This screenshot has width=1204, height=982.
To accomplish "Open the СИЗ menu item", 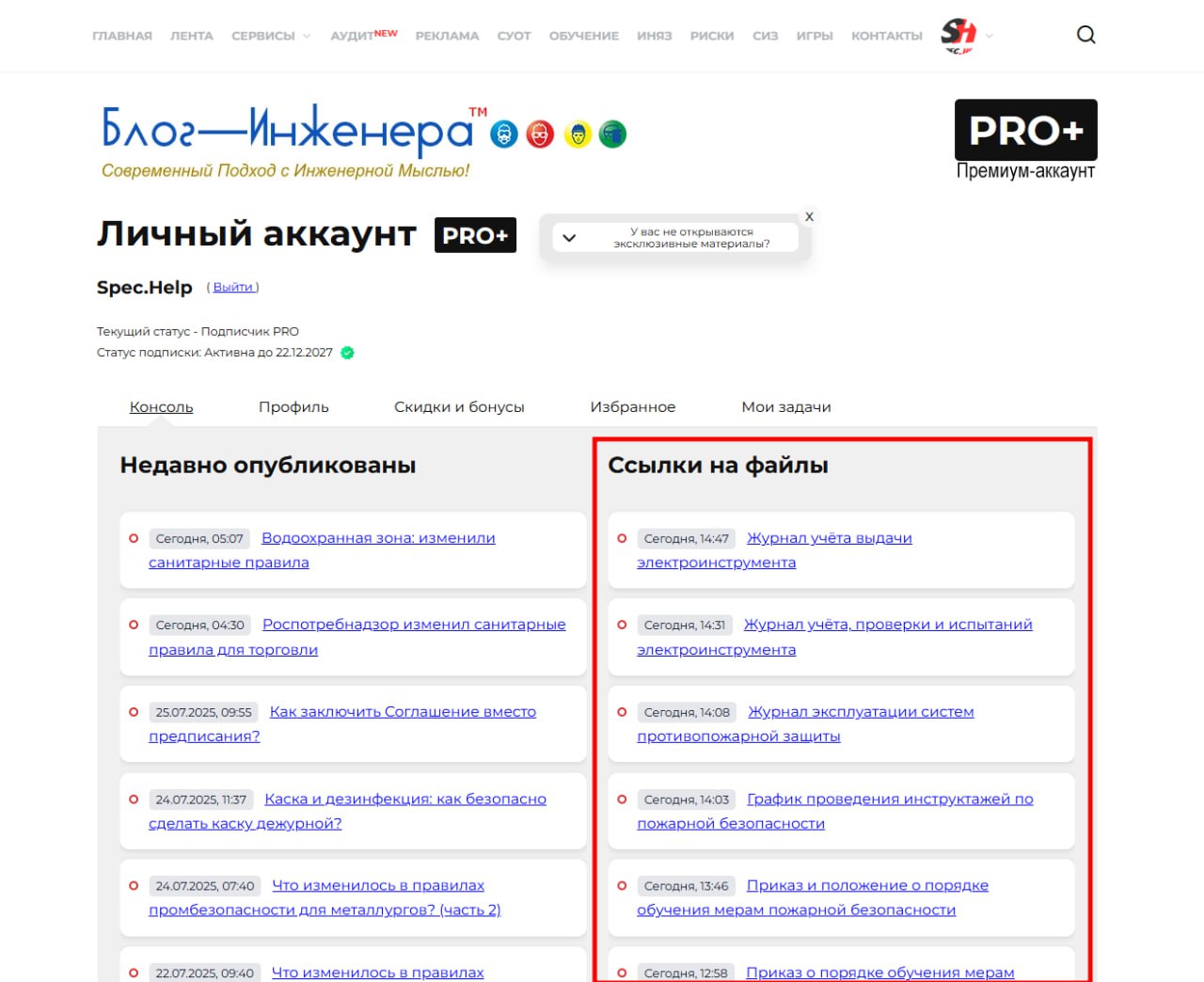I will point(765,36).
